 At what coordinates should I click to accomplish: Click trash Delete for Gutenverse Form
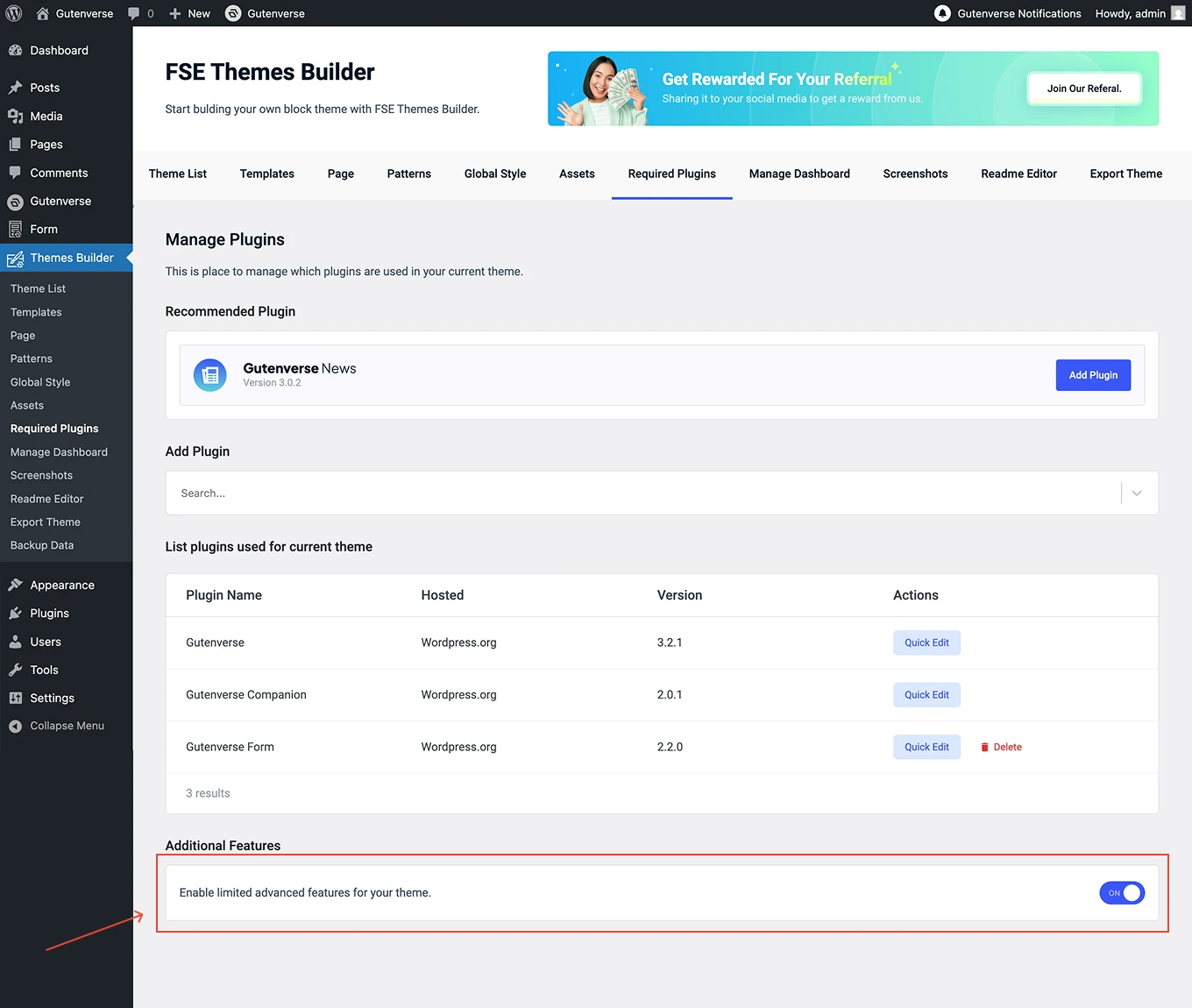click(1001, 747)
